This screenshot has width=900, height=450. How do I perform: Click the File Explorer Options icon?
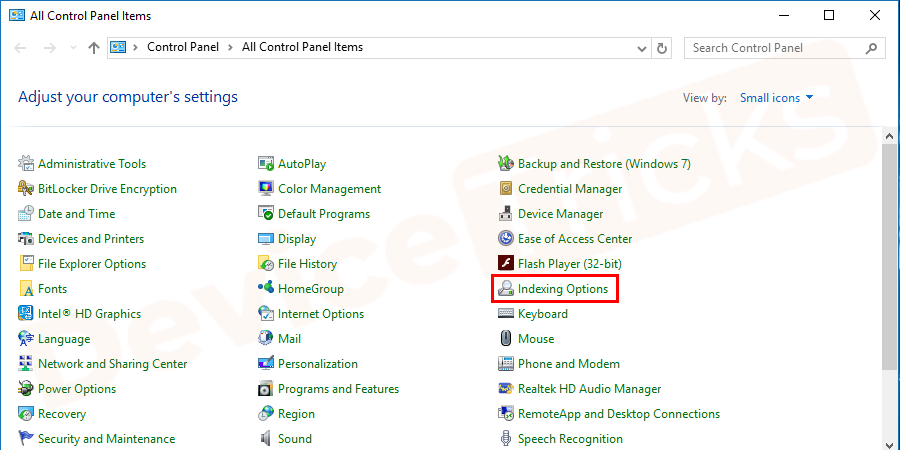[26, 264]
